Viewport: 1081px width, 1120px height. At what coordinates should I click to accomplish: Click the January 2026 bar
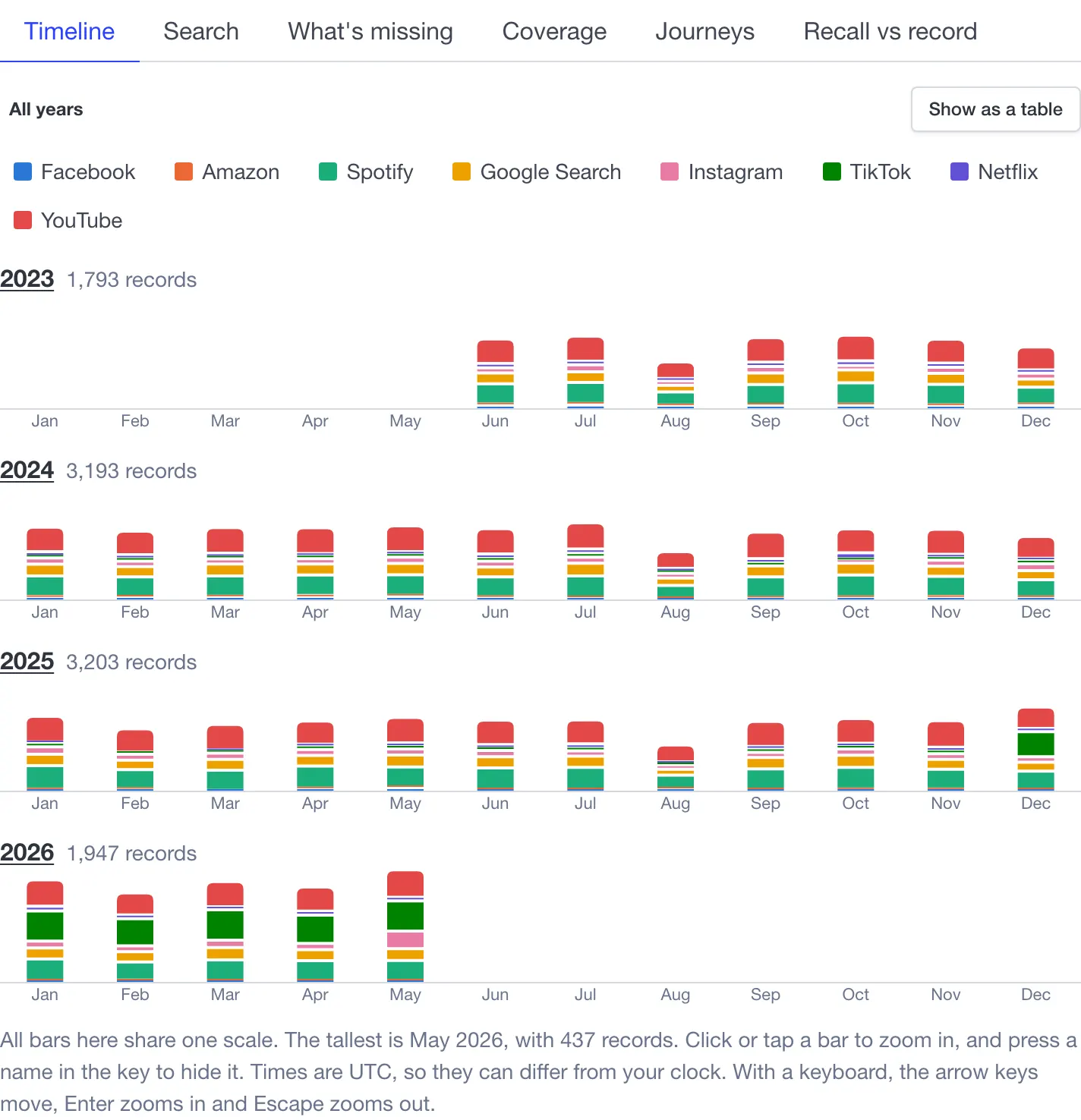click(x=45, y=932)
